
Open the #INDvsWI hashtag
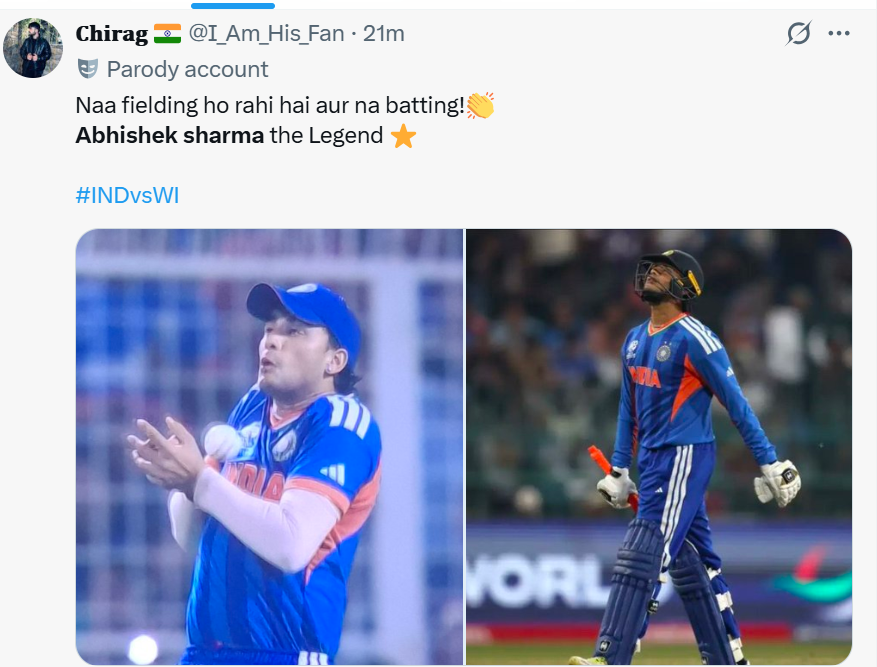(127, 195)
